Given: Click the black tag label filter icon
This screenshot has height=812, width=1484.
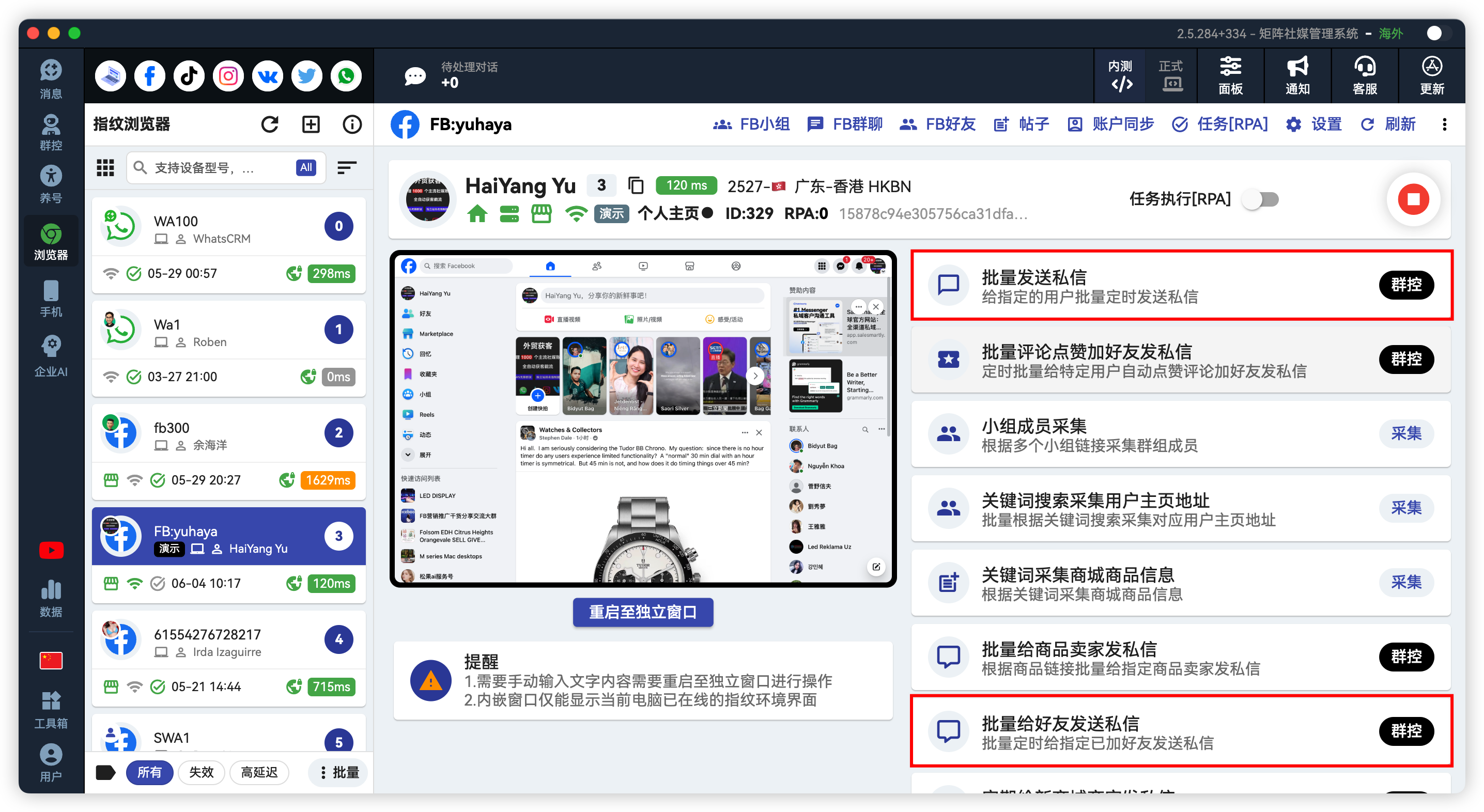Looking at the screenshot, I should (105, 772).
